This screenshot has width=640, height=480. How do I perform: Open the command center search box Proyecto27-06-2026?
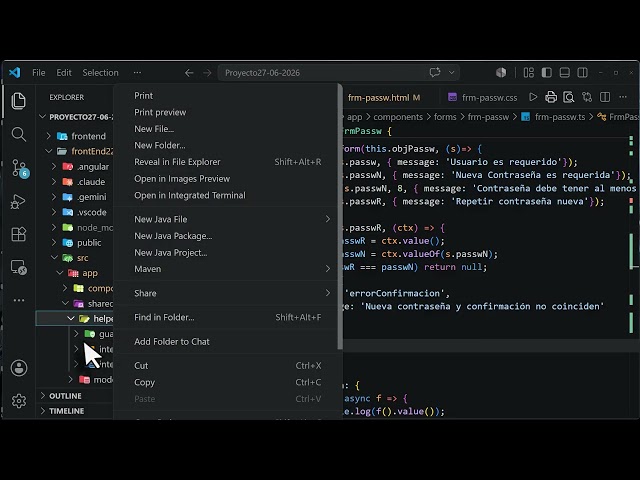pos(338,73)
